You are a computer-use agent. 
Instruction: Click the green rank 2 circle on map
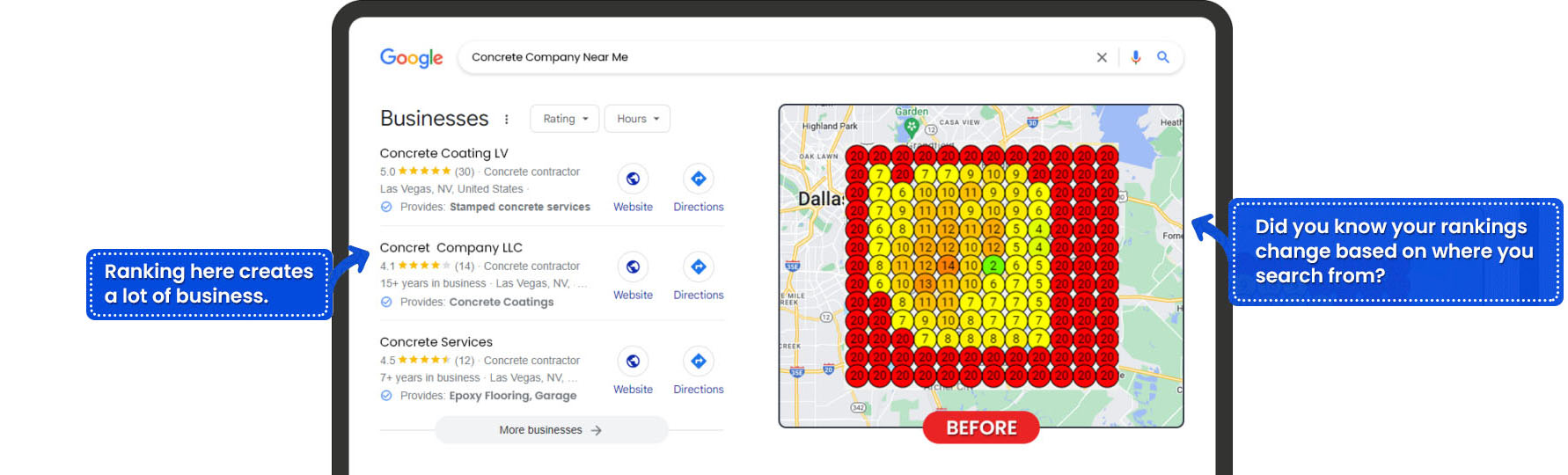[993, 266]
